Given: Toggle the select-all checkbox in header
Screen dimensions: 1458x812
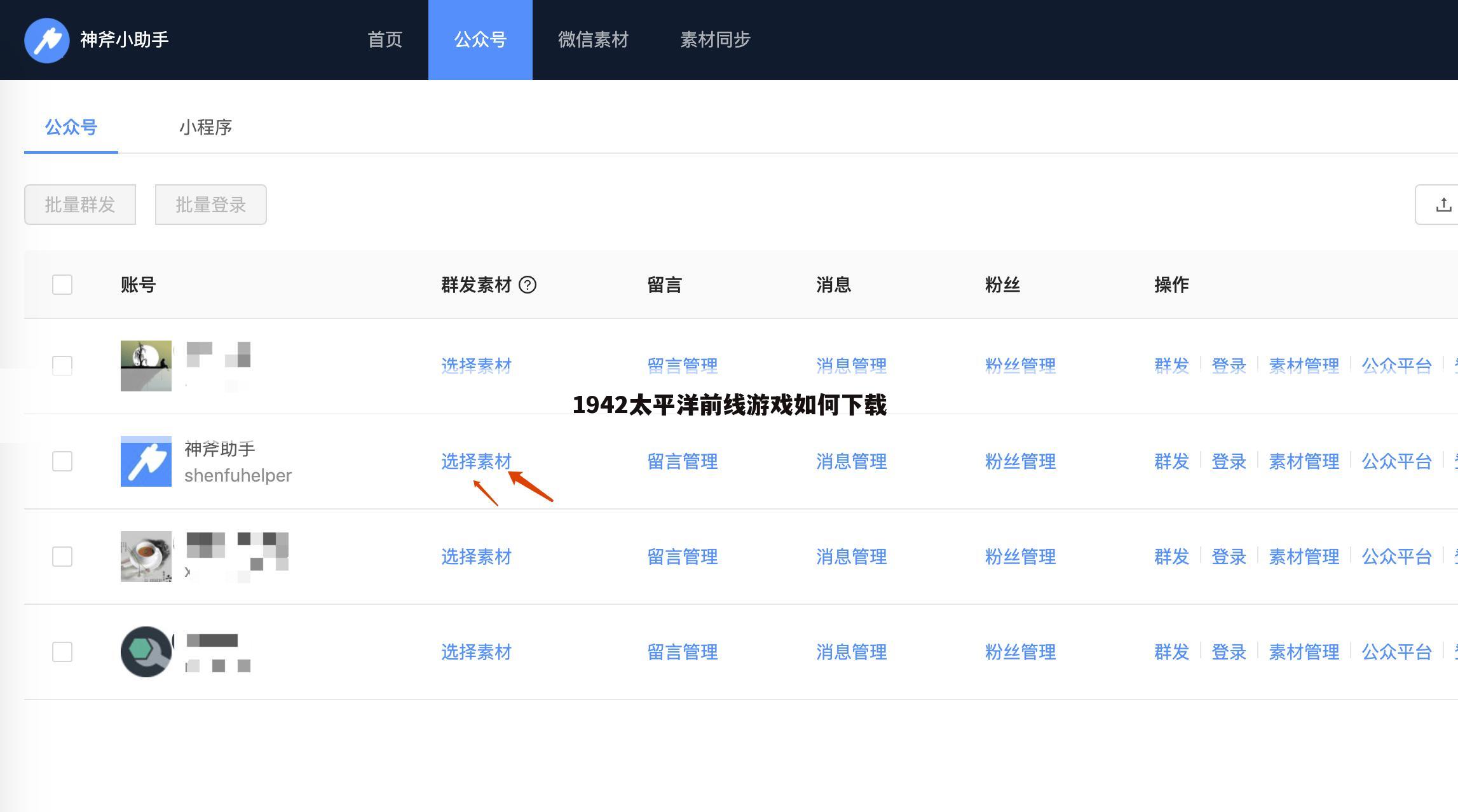Looking at the screenshot, I should (62, 285).
